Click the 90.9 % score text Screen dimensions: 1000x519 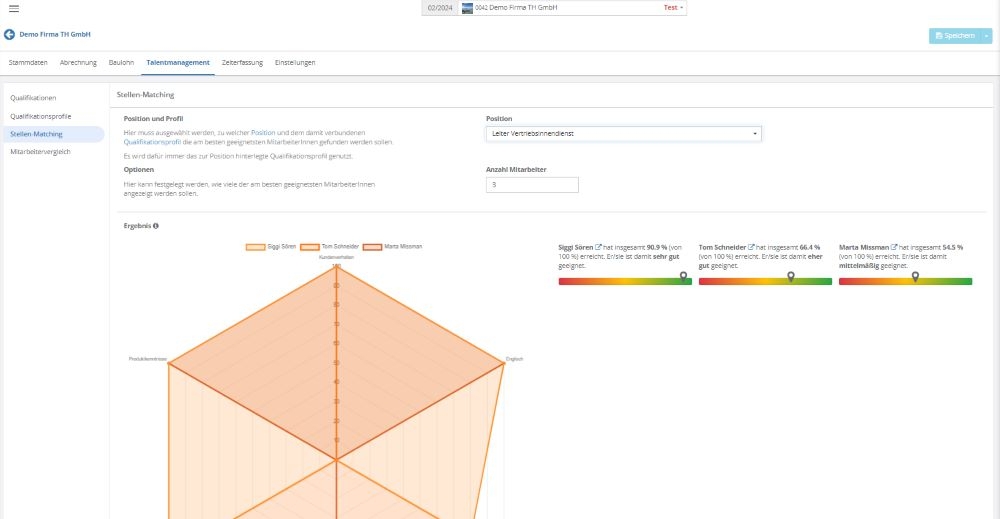tap(657, 247)
